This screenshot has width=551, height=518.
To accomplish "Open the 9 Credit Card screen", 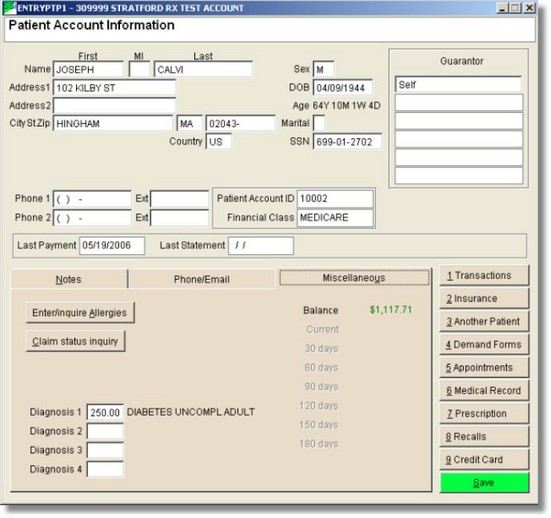I will tap(484, 460).
